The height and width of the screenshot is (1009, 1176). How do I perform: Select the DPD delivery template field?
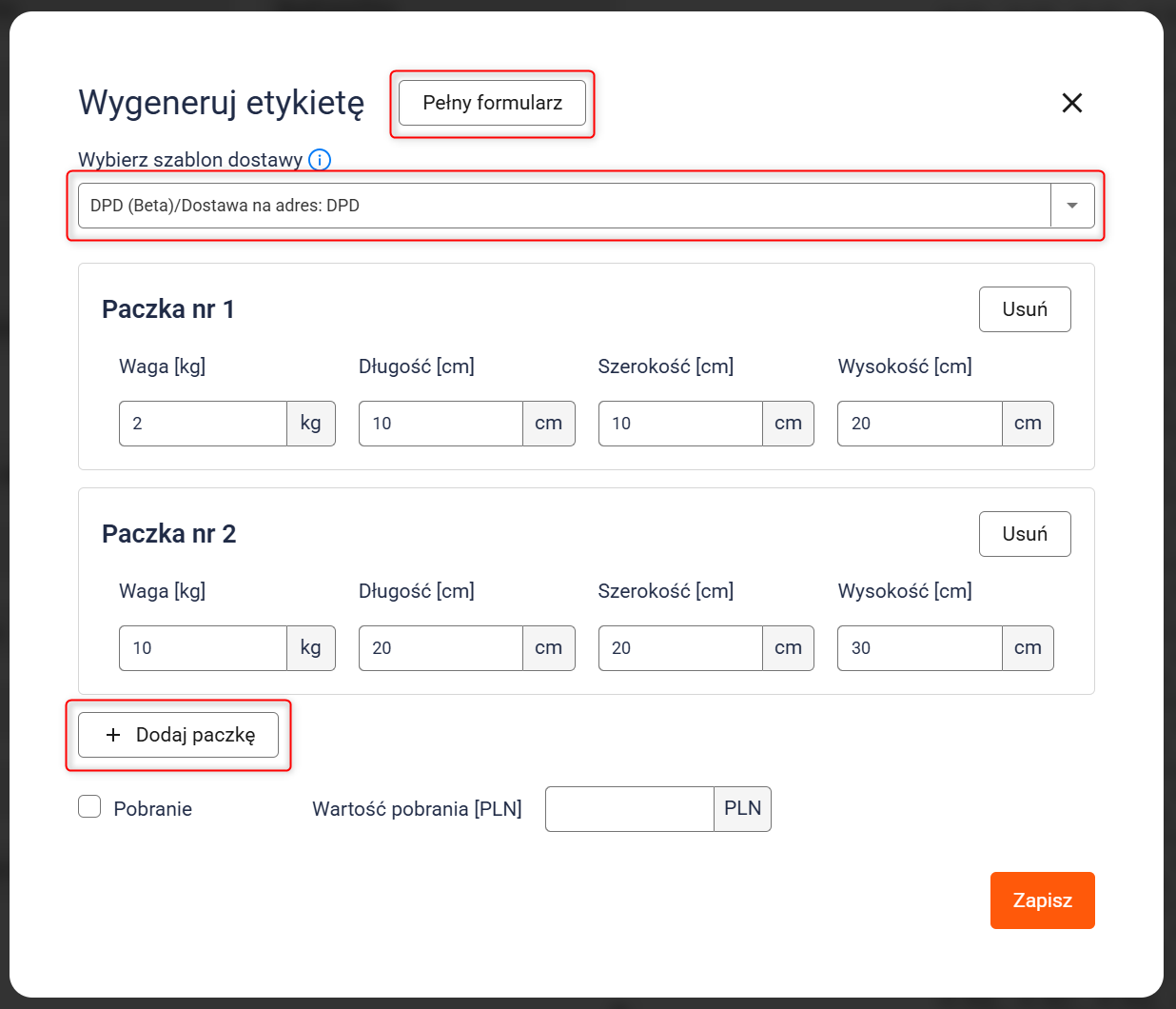pyautogui.click(x=563, y=206)
